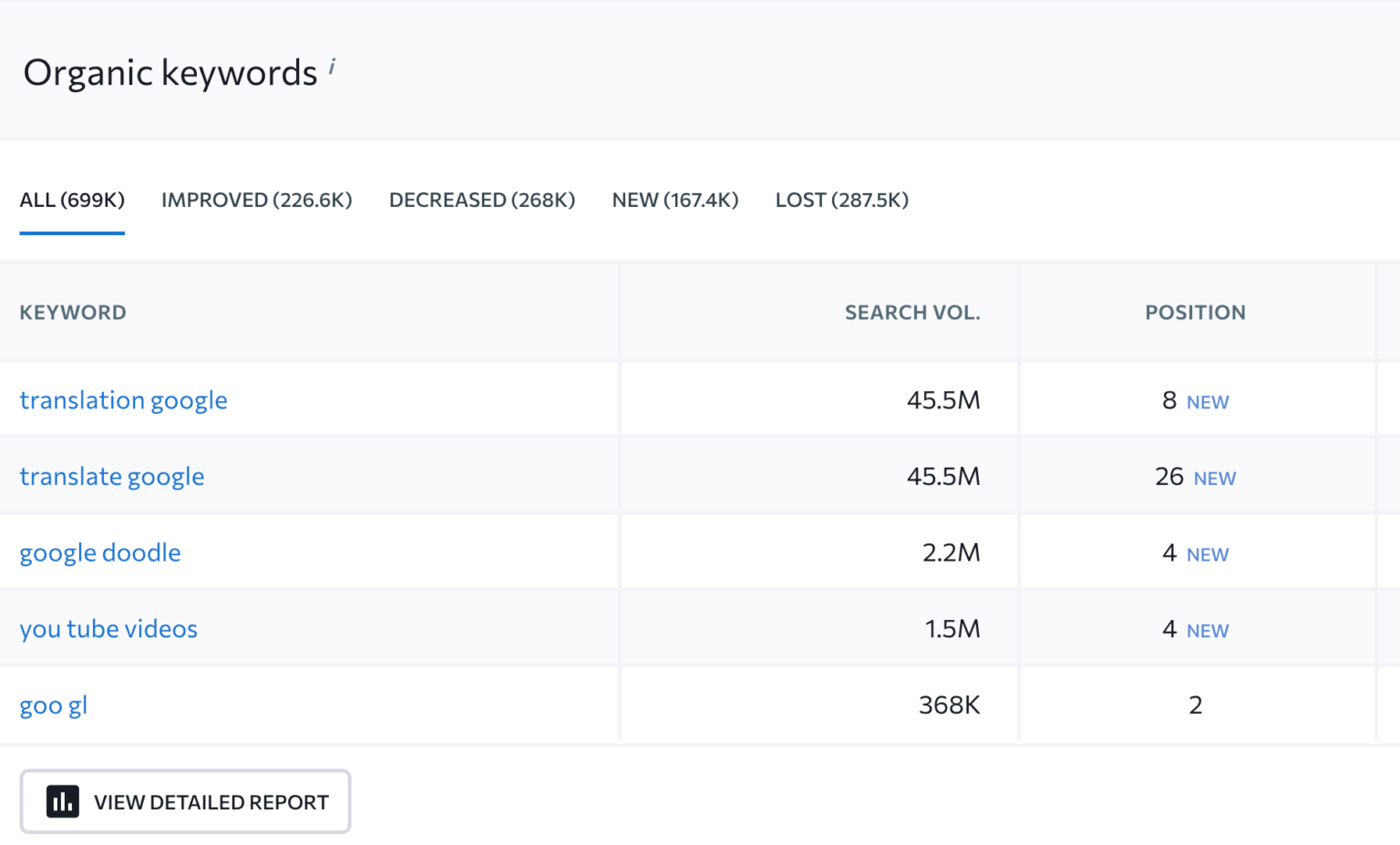Click the VIEW DETAILED REPORT button

pyautogui.click(x=186, y=801)
